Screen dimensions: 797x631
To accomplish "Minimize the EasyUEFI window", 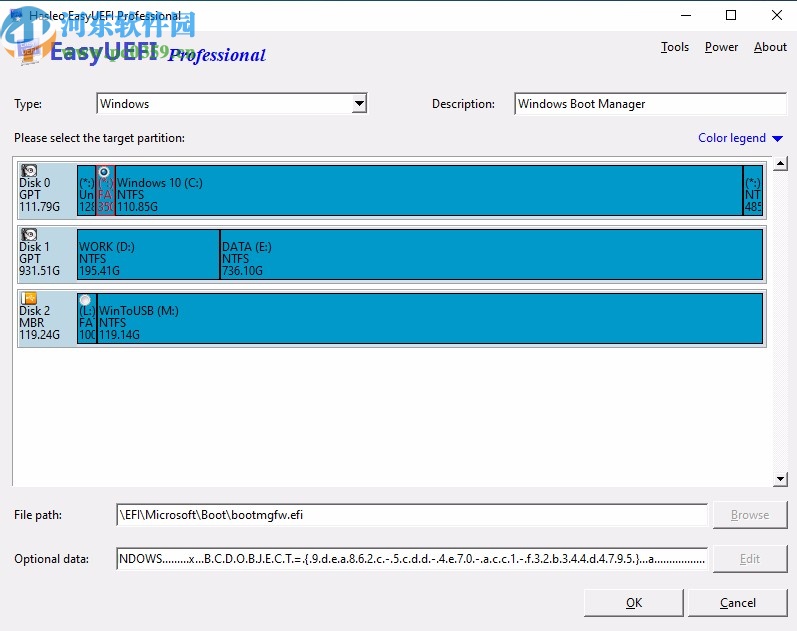I will [686, 15].
